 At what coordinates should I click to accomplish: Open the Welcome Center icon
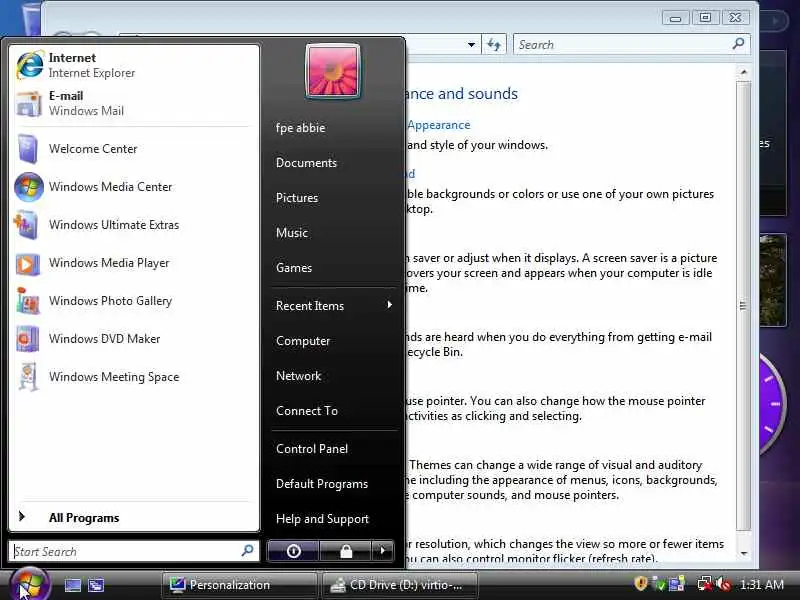(28, 149)
